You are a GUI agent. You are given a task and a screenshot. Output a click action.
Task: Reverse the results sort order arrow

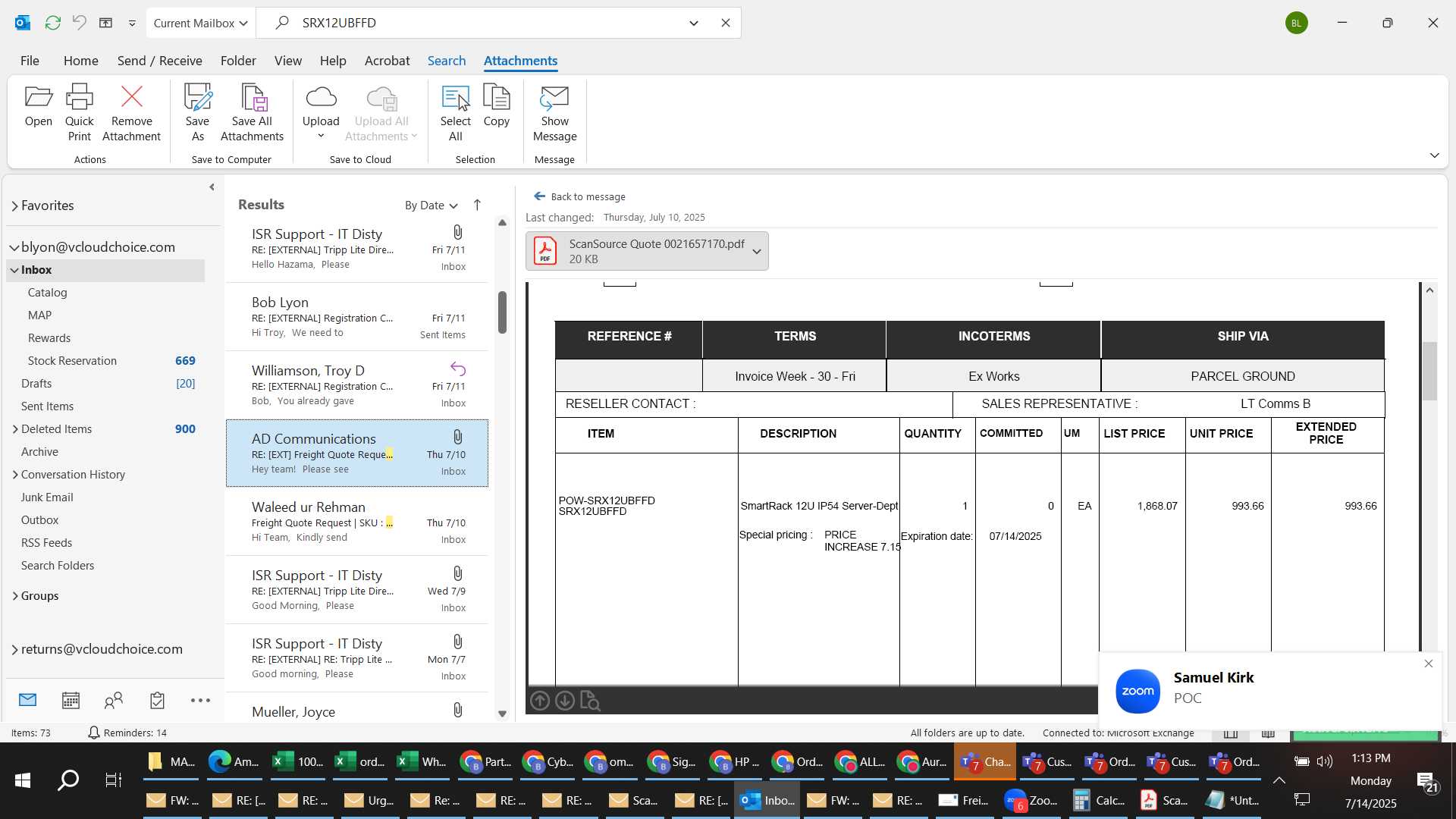pos(477,205)
